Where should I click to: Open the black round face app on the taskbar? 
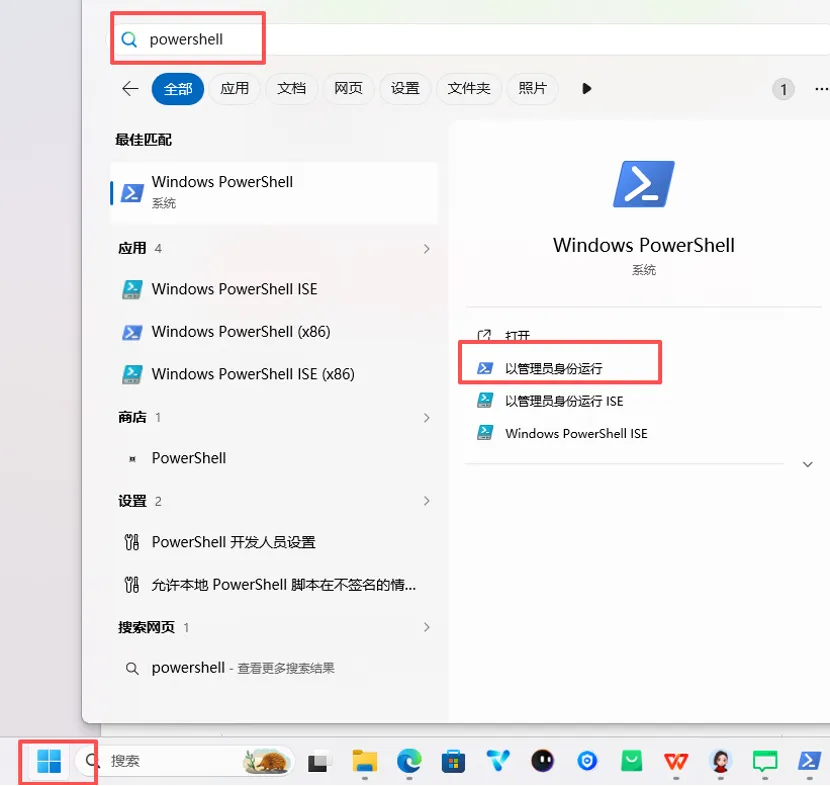point(543,762)
